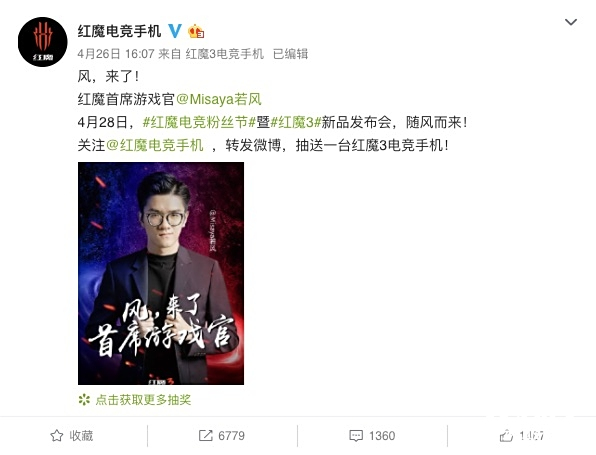
Task: Open the Misaya poster image thumbnail
Action: coord(161,273)
